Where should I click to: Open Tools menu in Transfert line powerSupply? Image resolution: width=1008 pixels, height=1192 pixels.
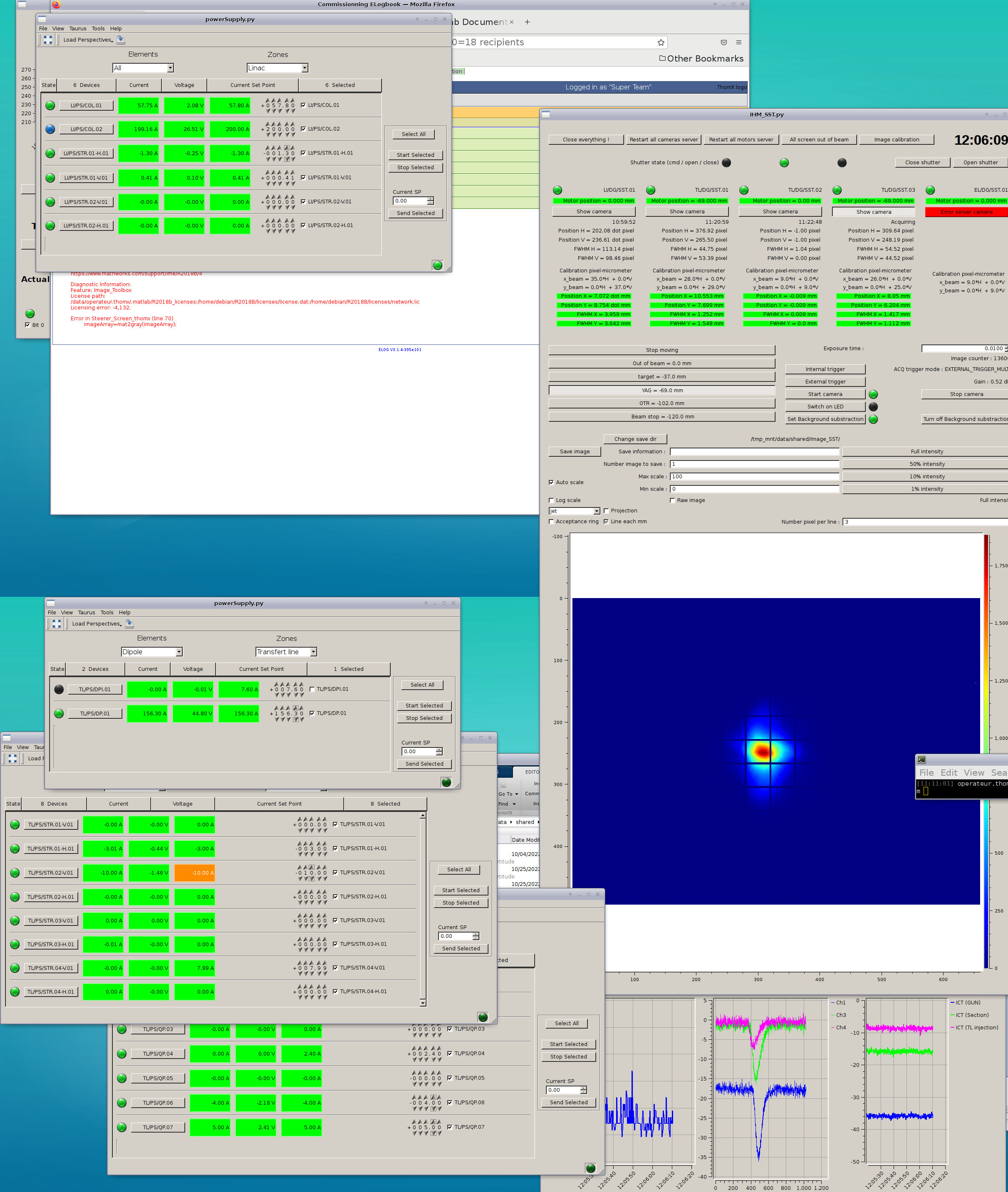107,612
